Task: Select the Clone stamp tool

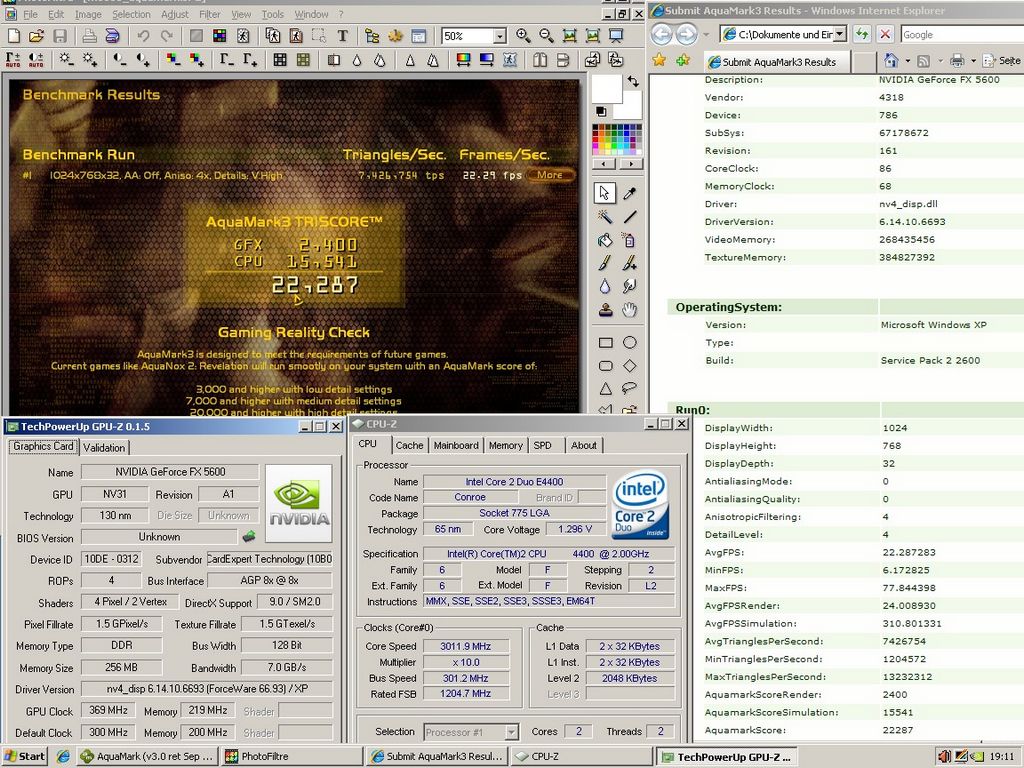Action: click(605, 310)
